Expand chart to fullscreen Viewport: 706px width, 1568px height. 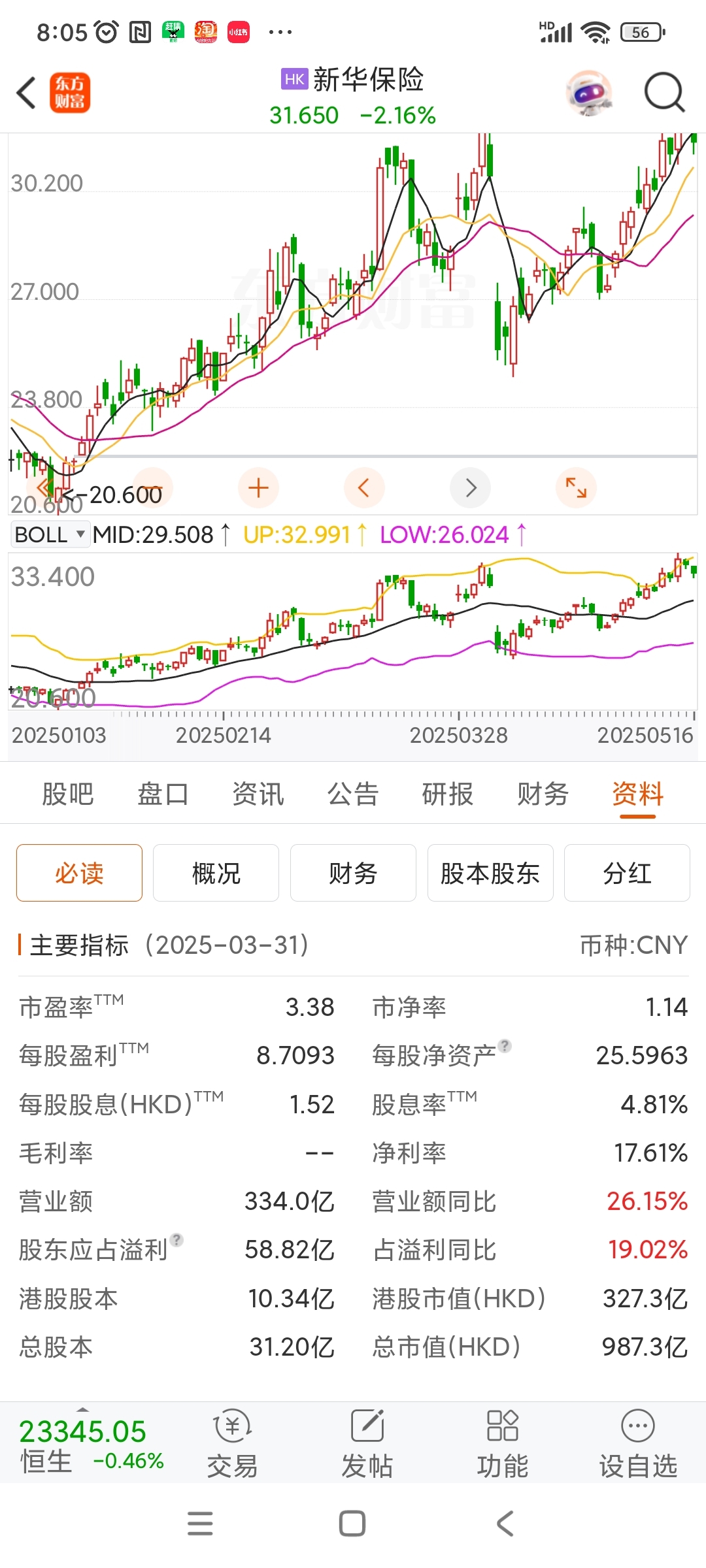coord(576,488)
